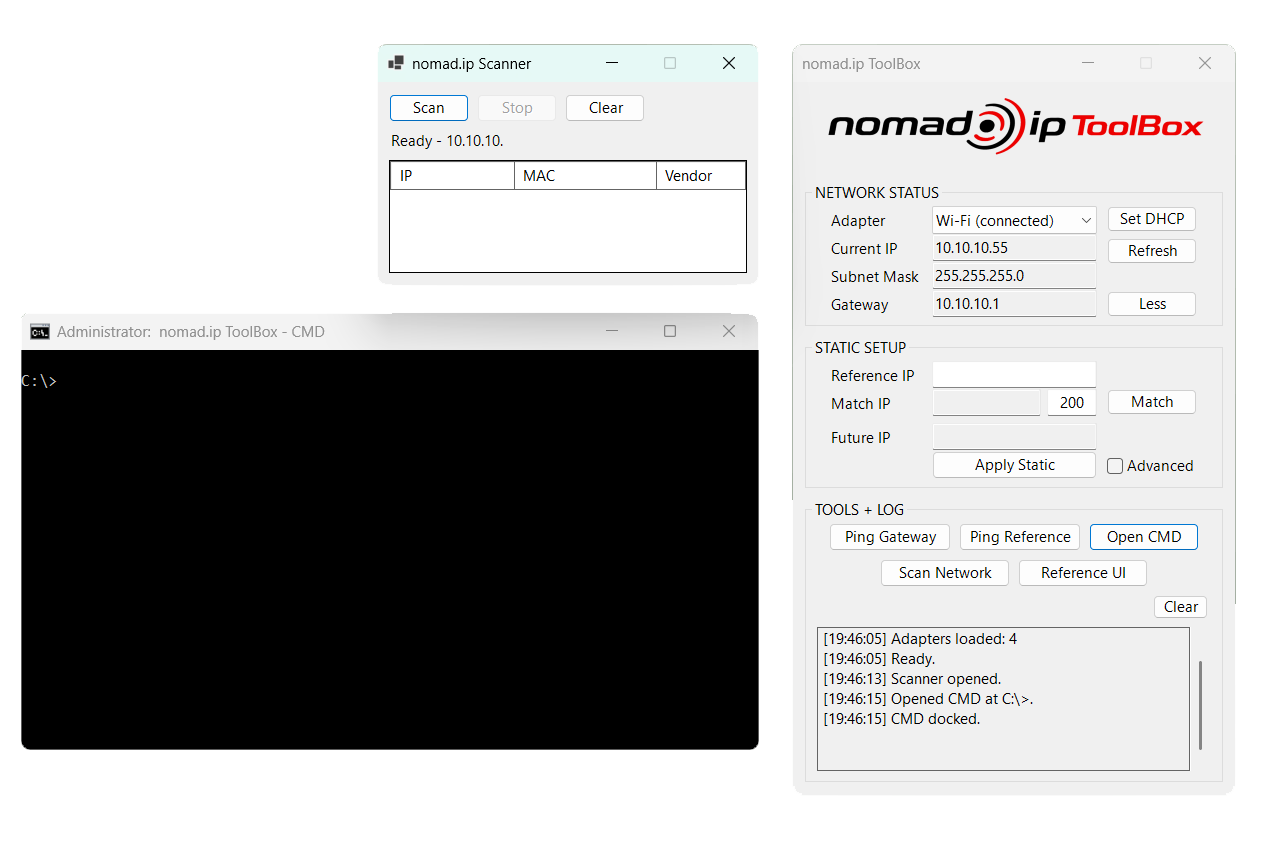Click the nomad.ip Scanner window icon

396,63
